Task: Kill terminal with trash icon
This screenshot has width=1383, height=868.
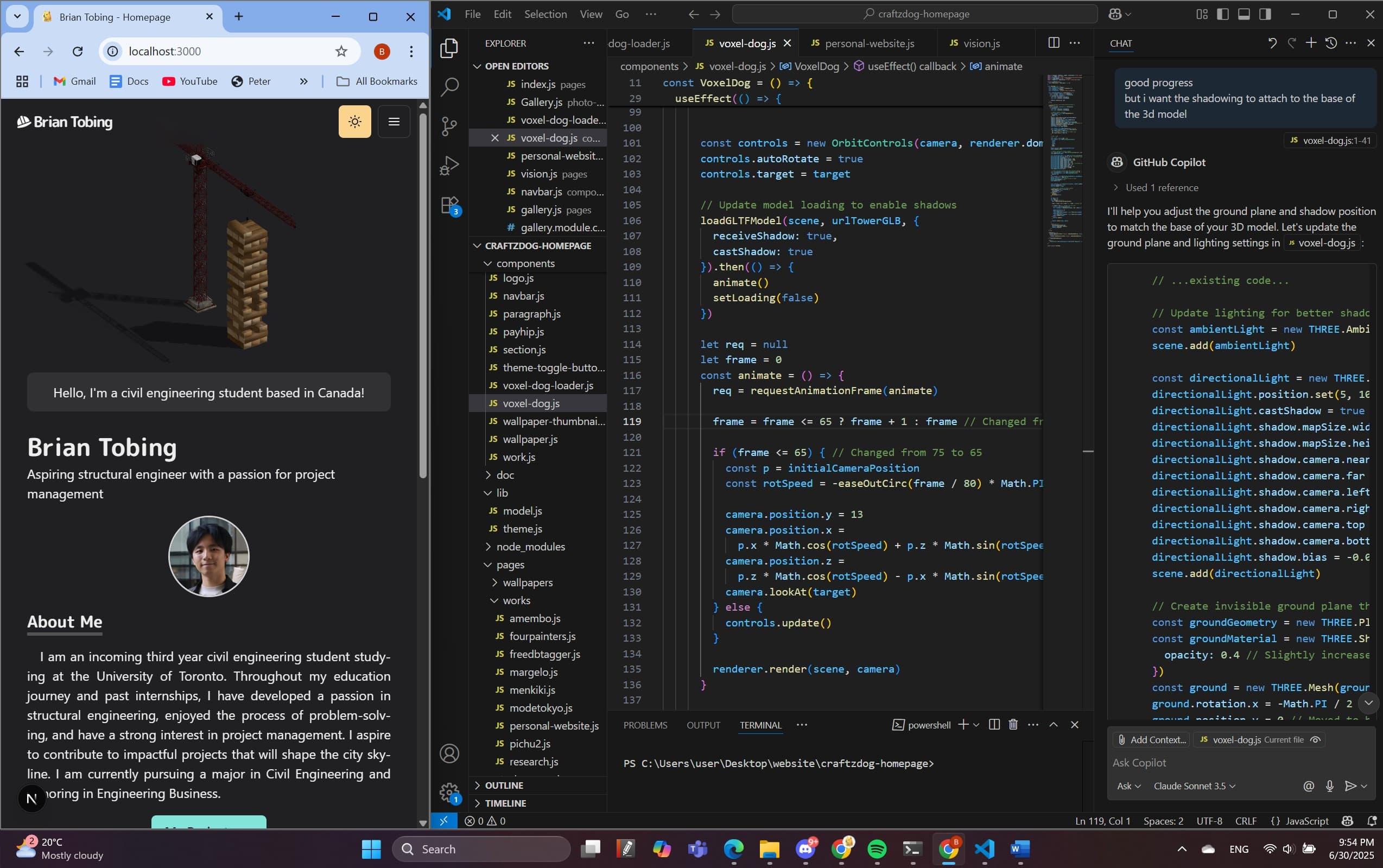Action: [x=1013, y=725]
